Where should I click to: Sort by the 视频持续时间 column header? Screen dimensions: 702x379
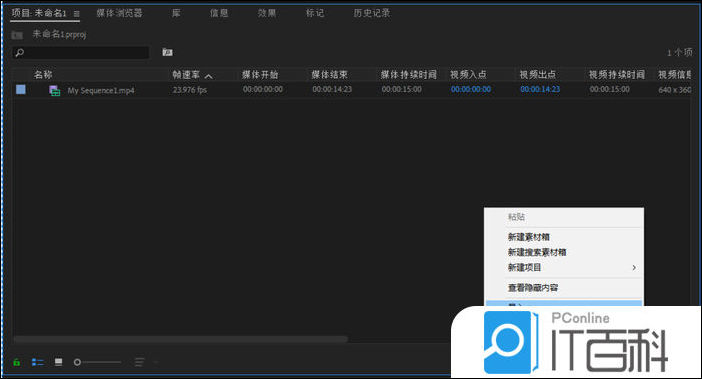point(616,75)
